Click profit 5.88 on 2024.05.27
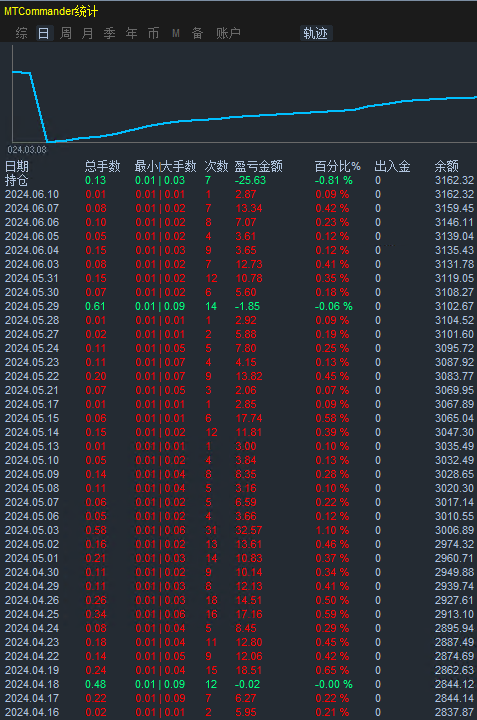The image size is (477, 720). (246, 334)
